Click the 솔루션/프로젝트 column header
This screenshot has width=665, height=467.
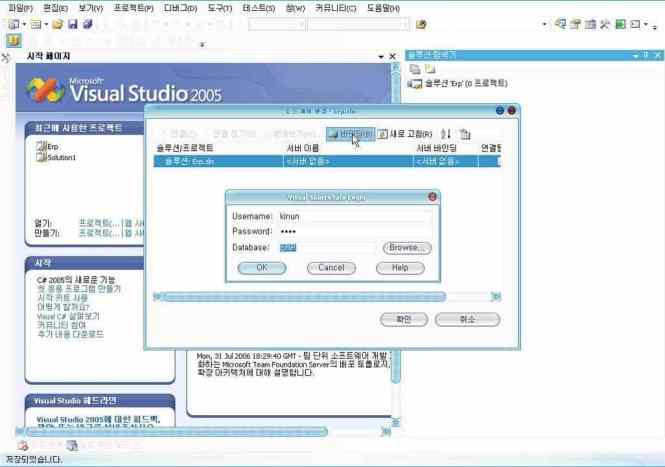point(218,148)
